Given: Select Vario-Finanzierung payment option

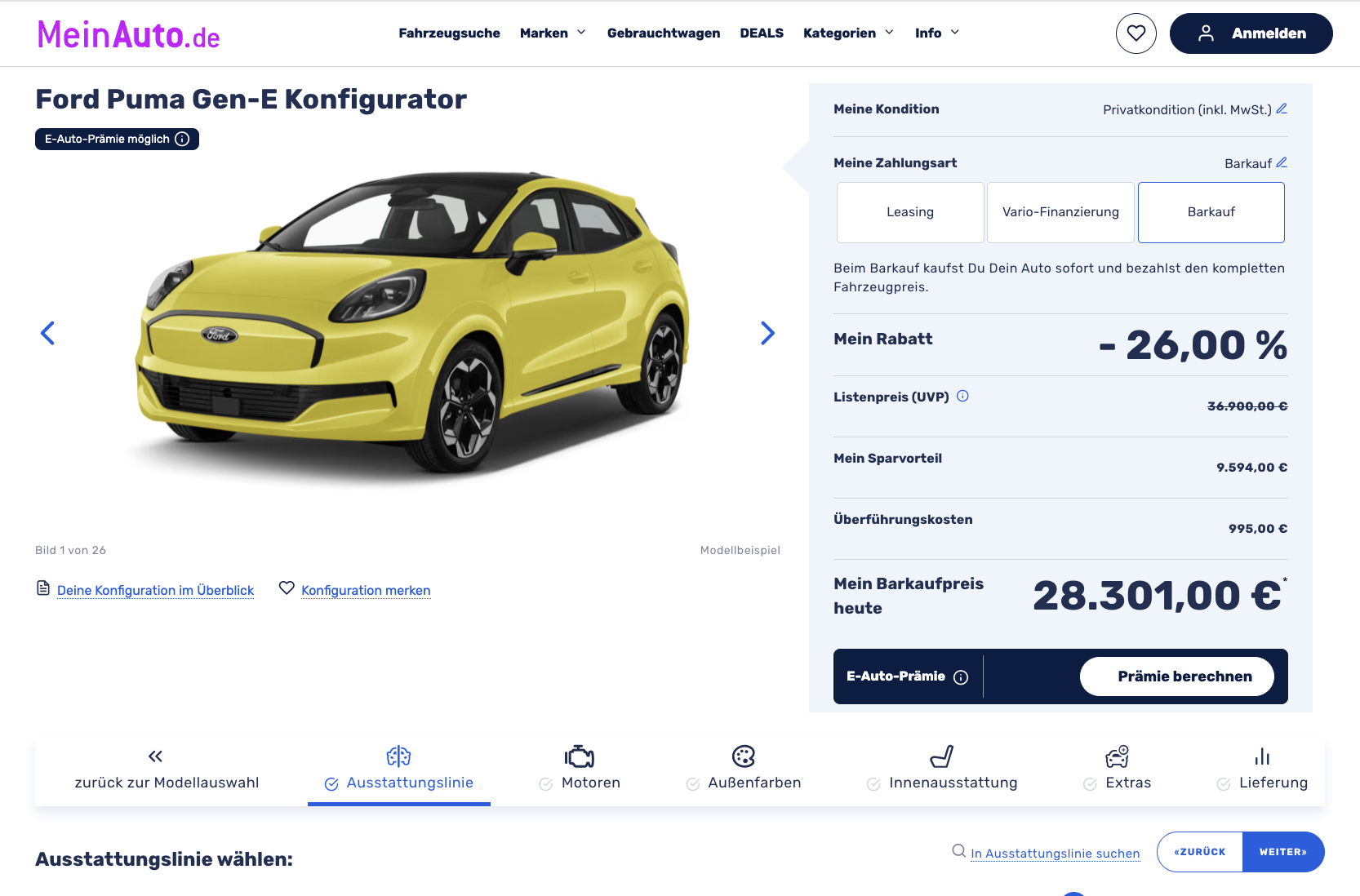Looking at the screenshot, I should click(x=1060, y=212).
